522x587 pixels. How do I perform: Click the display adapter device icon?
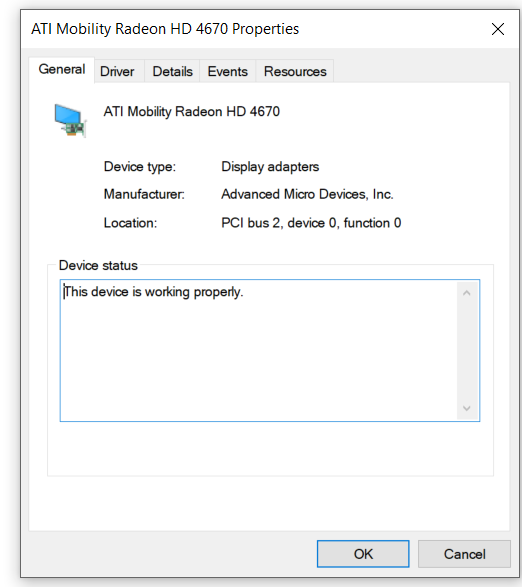pos(71,121)
